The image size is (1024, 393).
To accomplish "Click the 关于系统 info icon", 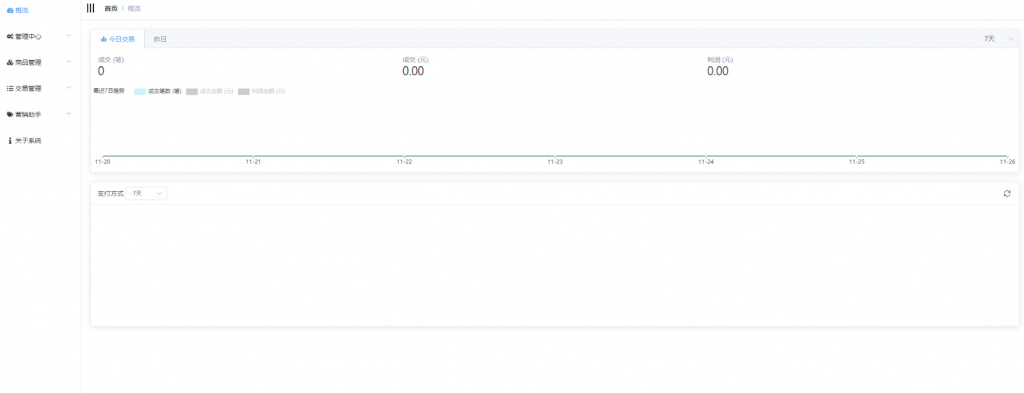I will tap(10, 140).
